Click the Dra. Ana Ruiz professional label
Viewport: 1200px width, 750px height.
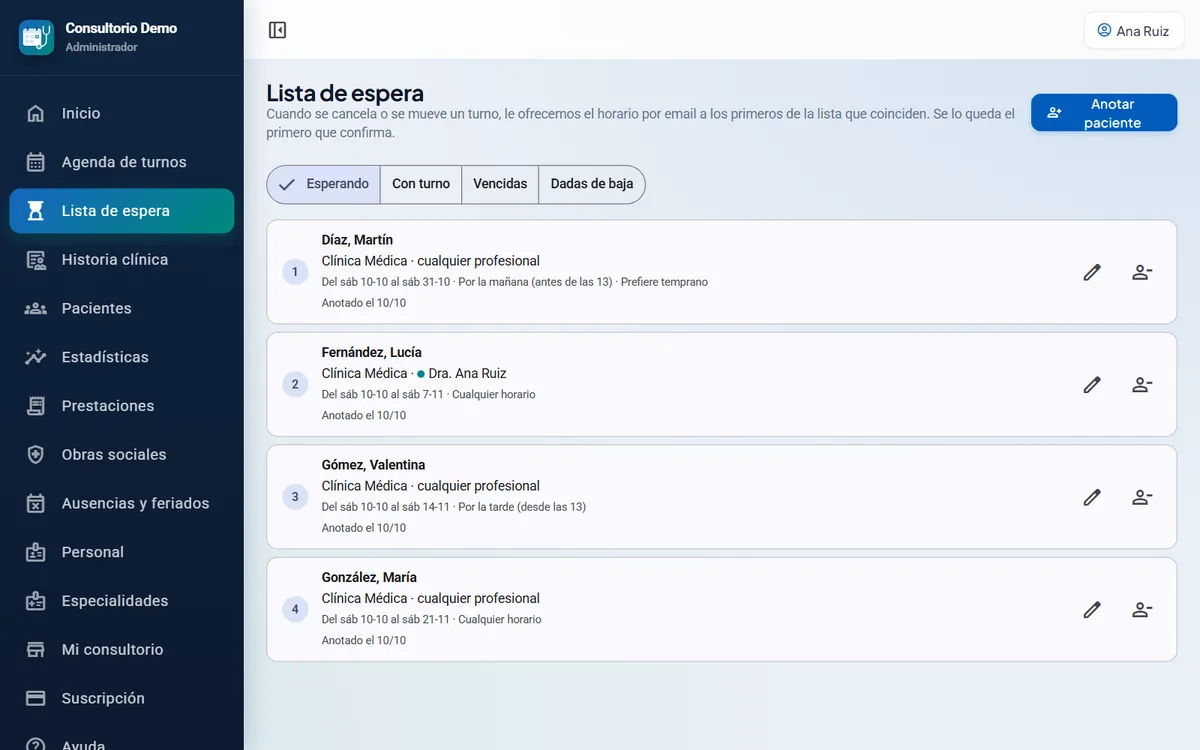coord(467,373)
